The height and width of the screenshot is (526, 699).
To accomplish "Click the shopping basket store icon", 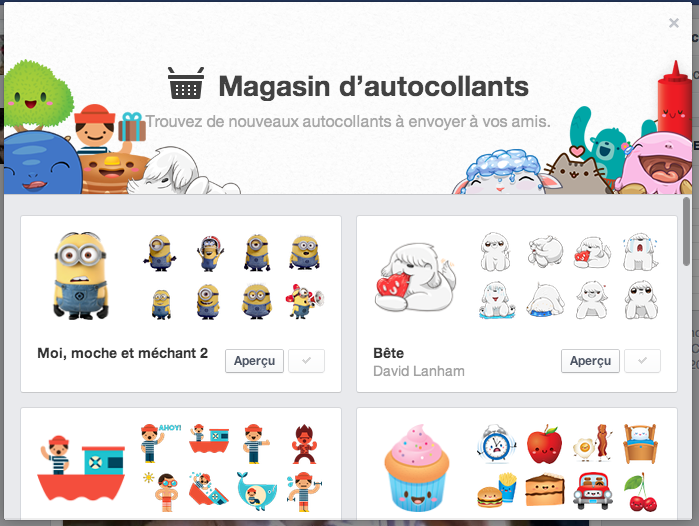I will coord(186,83).
